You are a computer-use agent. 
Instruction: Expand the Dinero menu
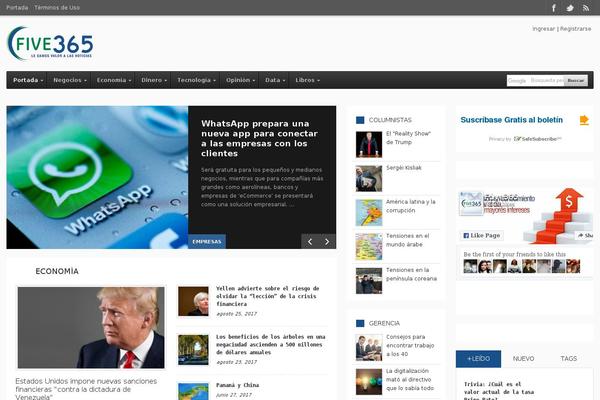click(154, 80)
